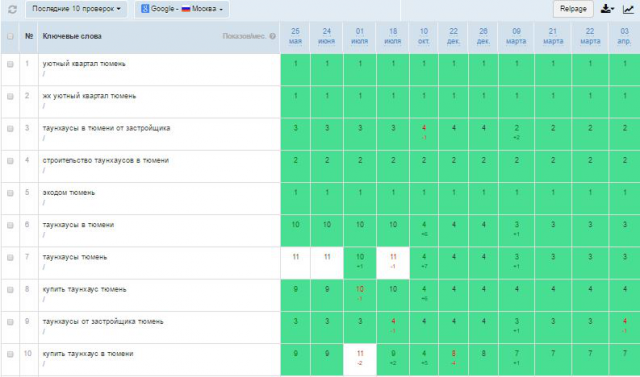This screenshot has height=377, width=640.
Task: Select keyword жк уютный квартал тюмень
Action: tap(89, 96)
